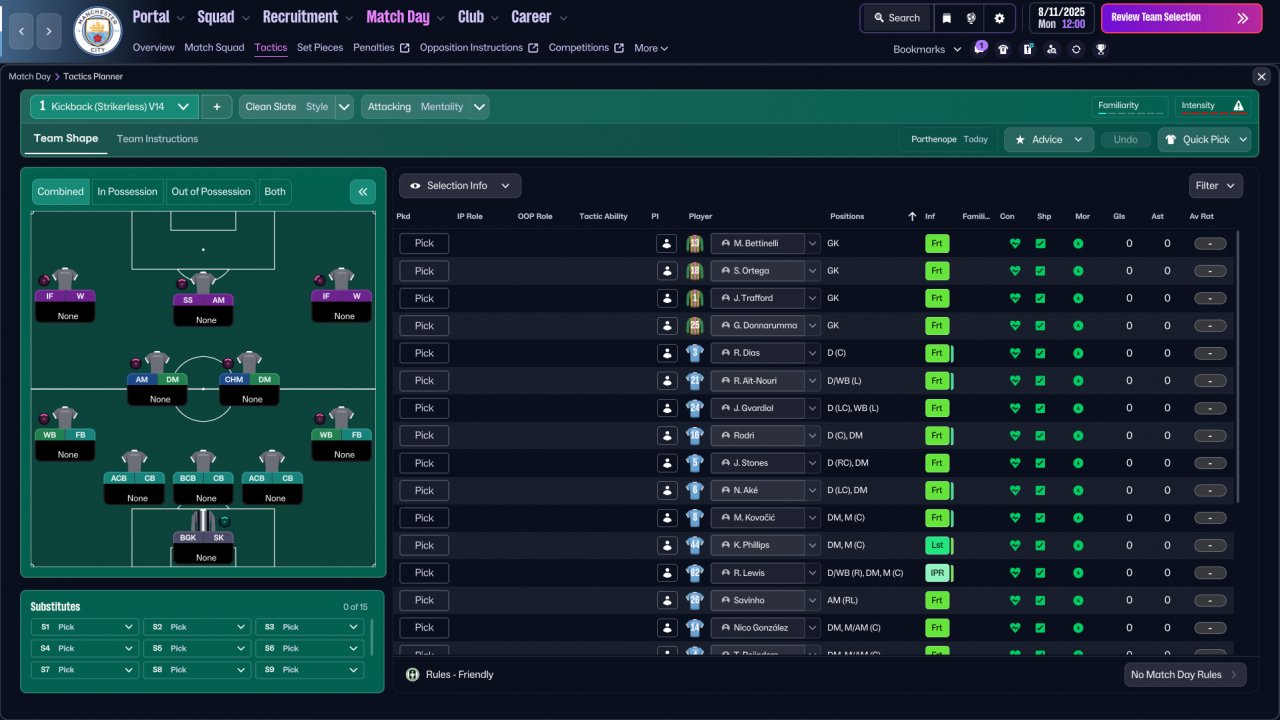Open the Kickback (Strikerless) V14 tactic dropdown

click(114, 107)
